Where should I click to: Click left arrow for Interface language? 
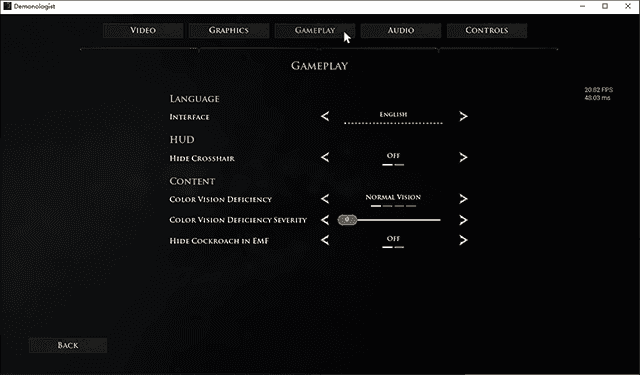[325, 116]
